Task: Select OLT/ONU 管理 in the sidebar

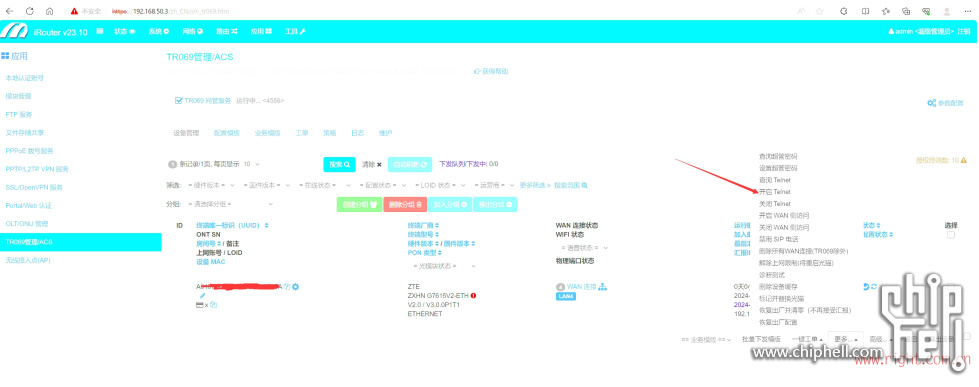Action: (x=27, y=223)
